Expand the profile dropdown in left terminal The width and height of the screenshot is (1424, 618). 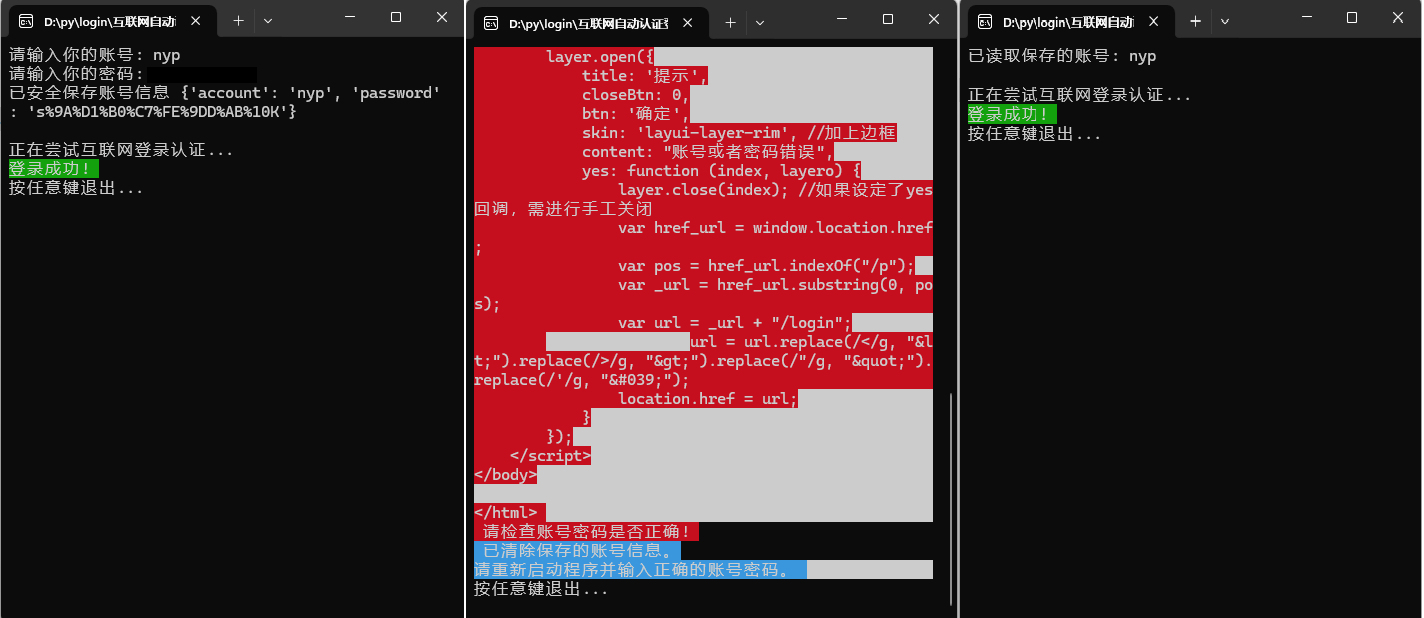(x=267, y=21)
